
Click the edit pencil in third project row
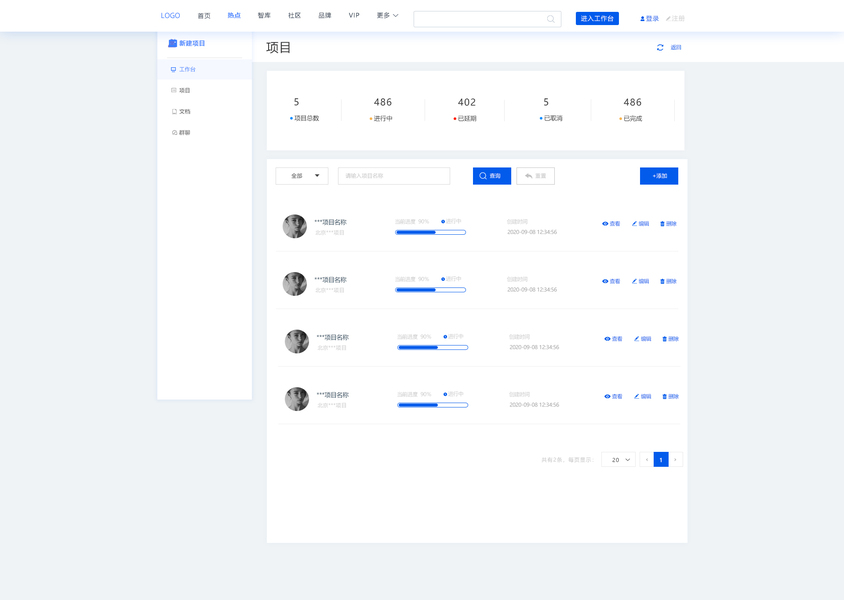point(636,339)
